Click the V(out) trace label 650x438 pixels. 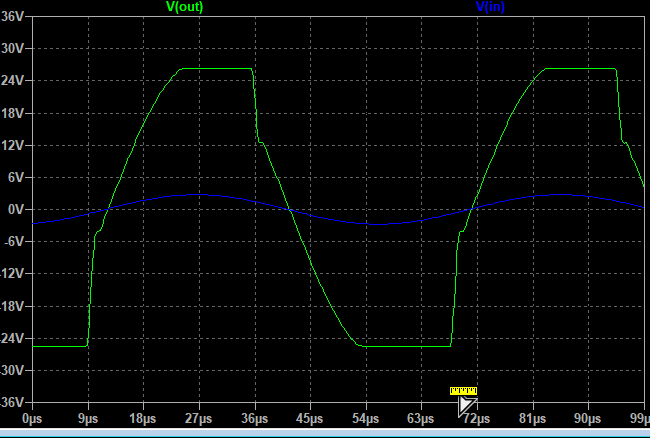[184, 7]
